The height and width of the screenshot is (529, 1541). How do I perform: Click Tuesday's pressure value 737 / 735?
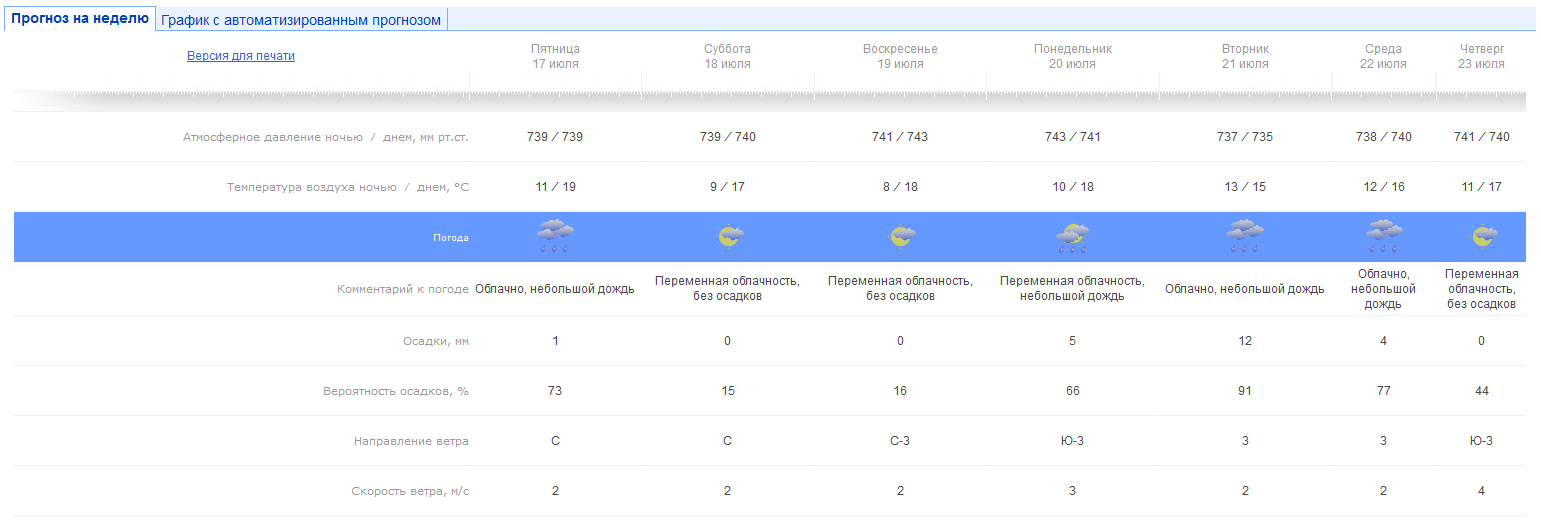(1245, 137)
